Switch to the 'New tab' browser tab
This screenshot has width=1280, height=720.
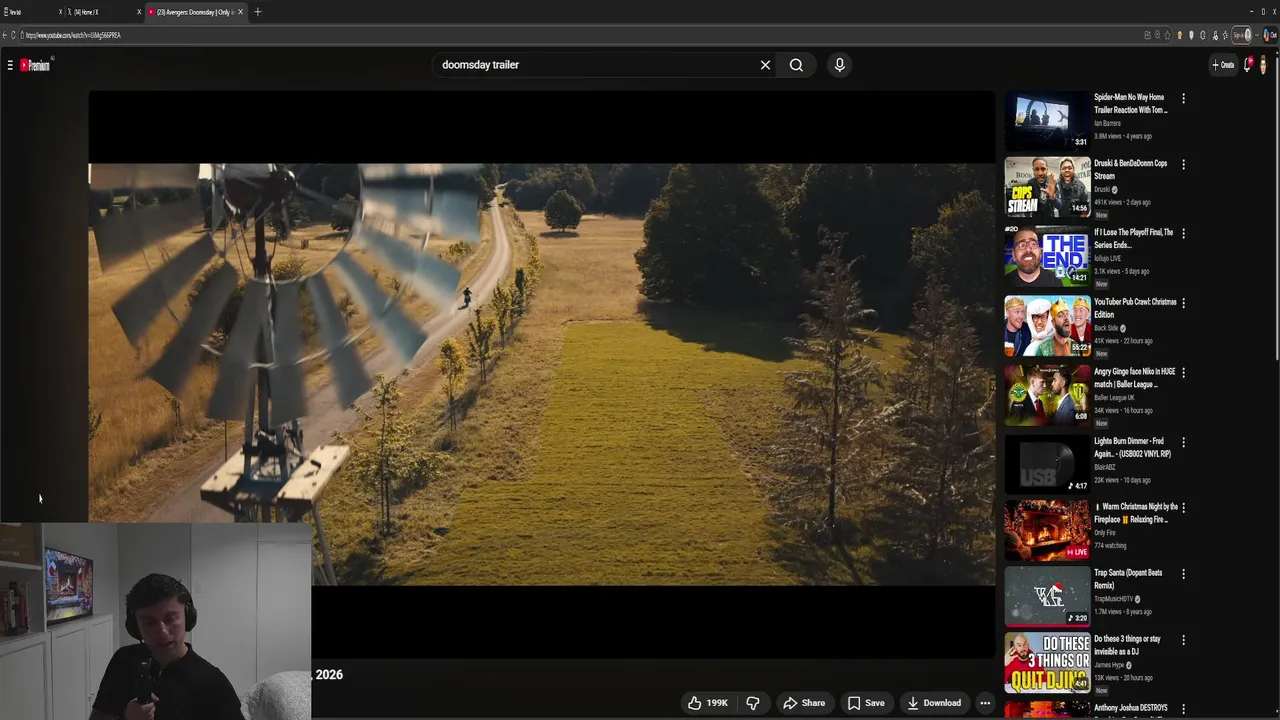tap(30, 12)
